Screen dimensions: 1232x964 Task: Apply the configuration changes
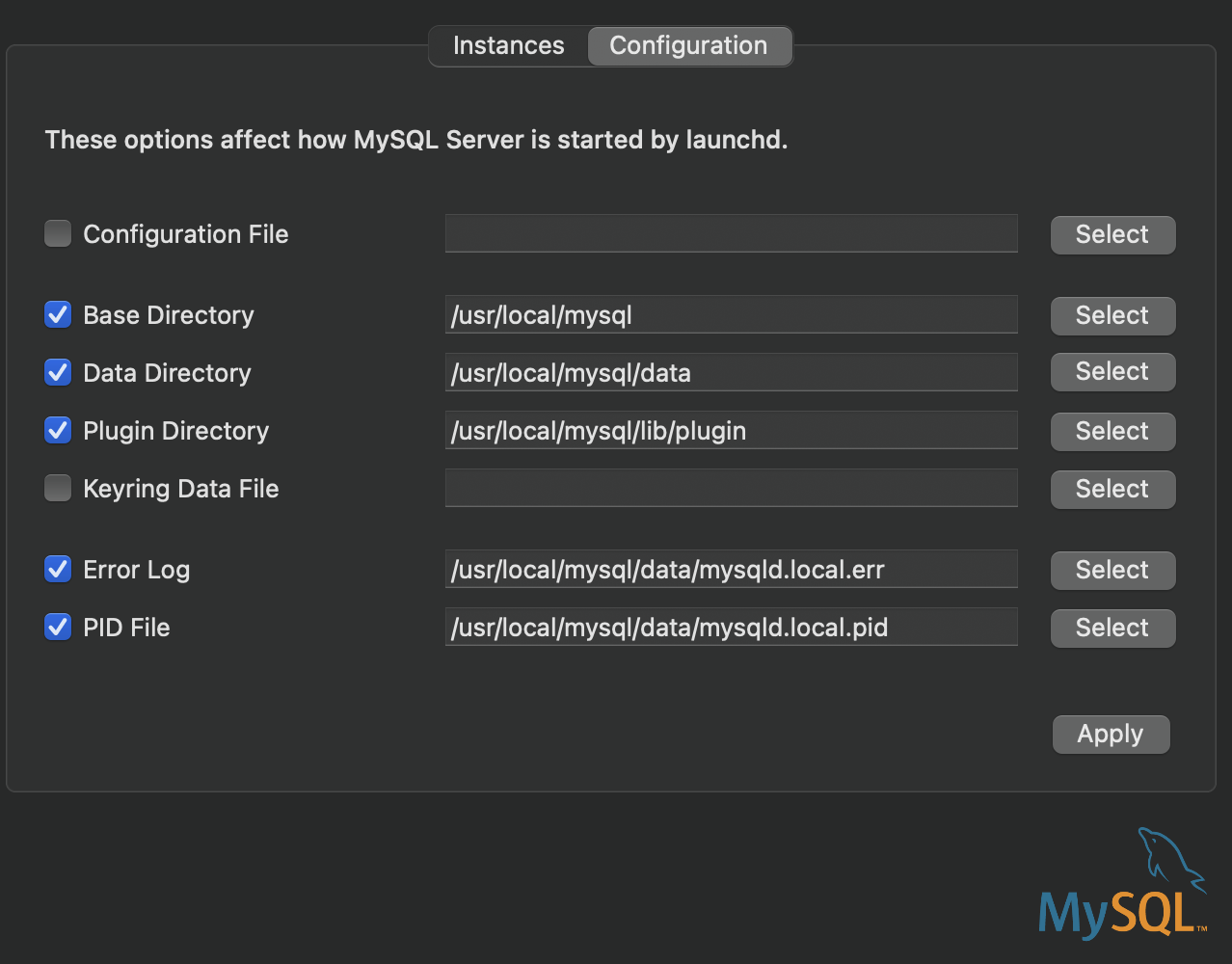coord(1111,734)
